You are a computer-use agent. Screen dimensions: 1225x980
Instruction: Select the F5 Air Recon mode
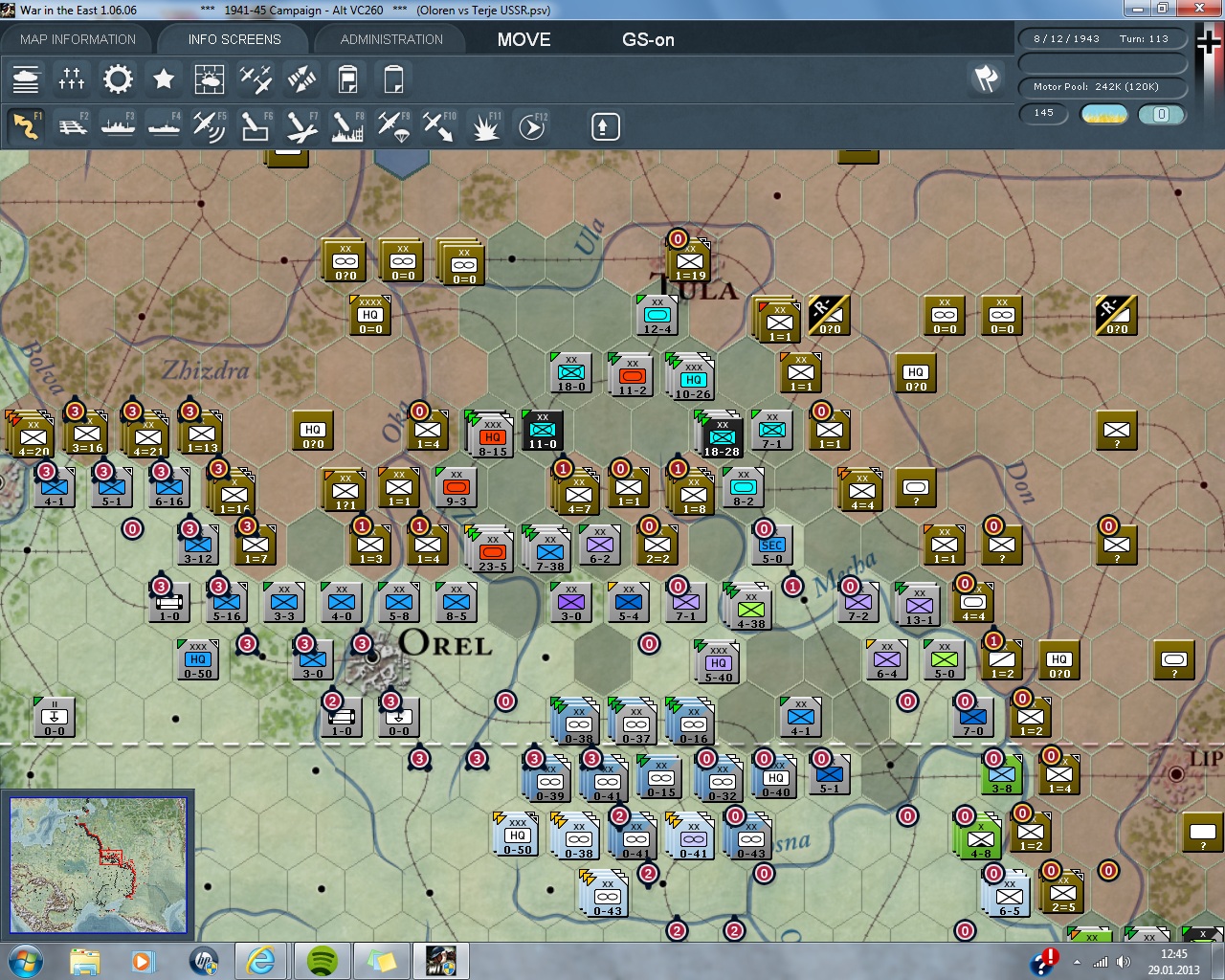coord(210,126)
